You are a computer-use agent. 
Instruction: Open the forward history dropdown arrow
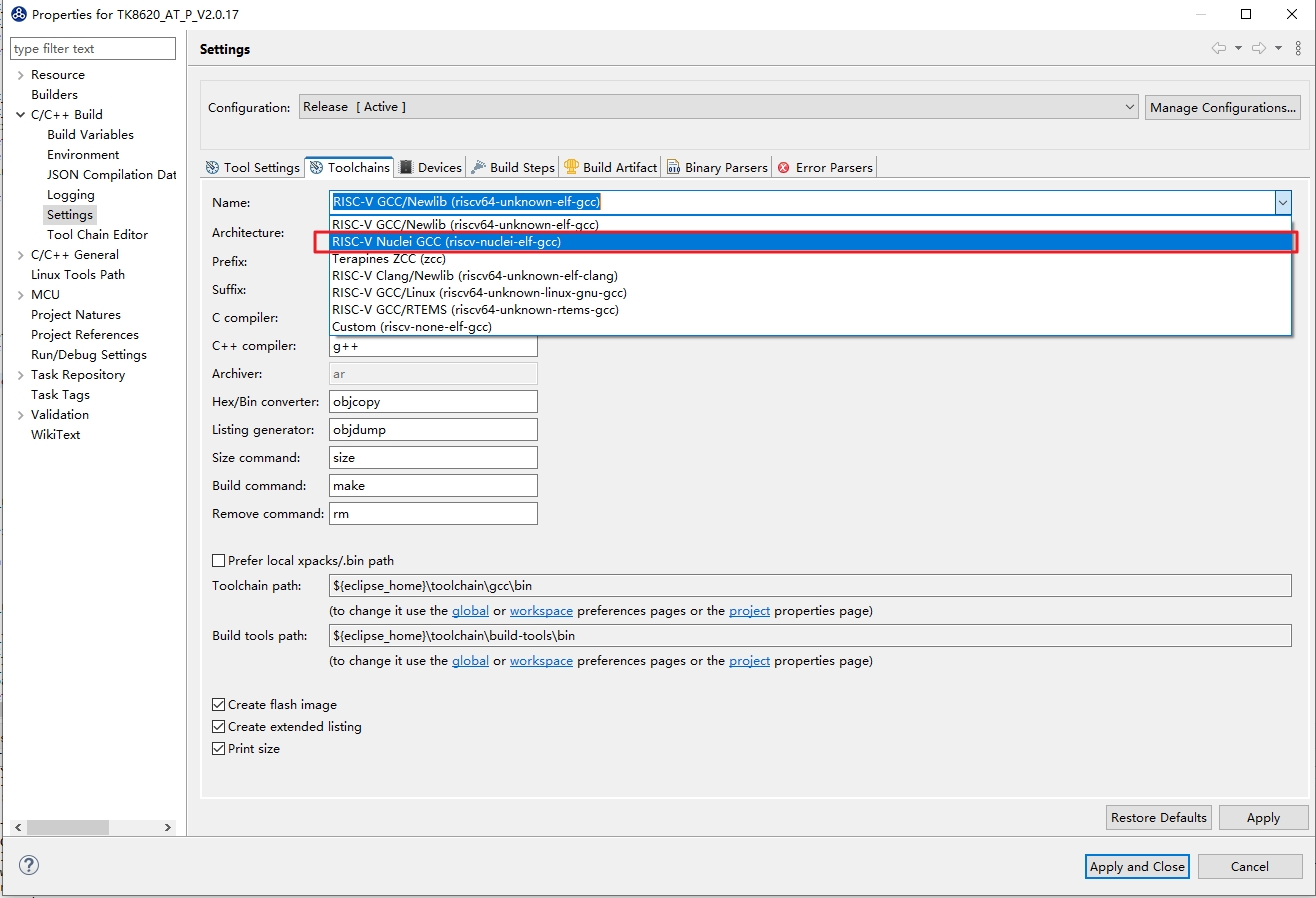tap(1279, 48)
